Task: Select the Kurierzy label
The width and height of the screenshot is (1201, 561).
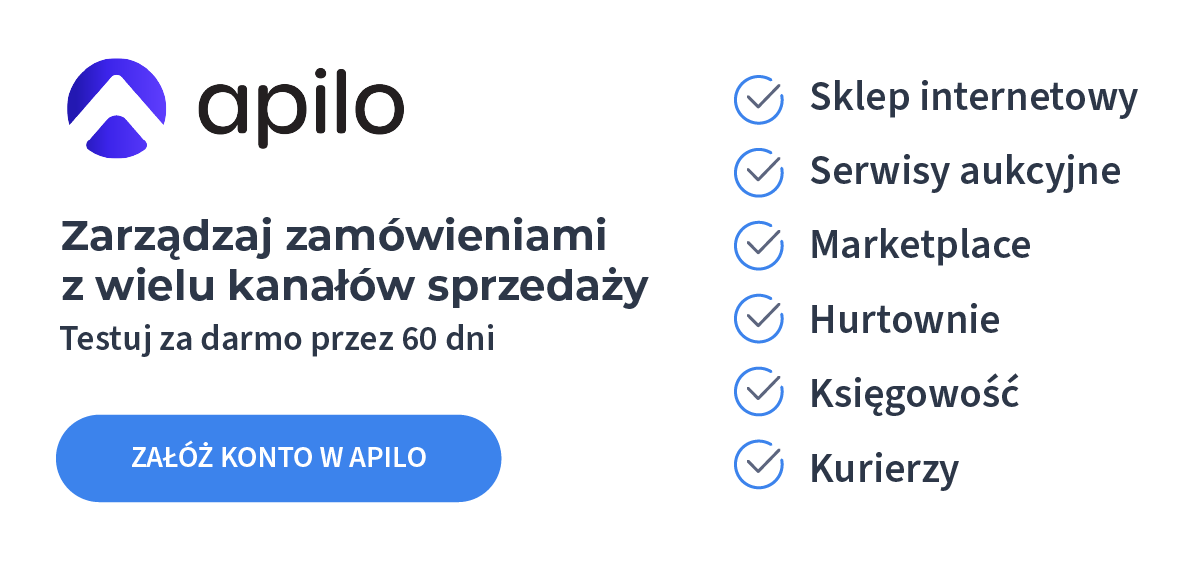Action: tap(884, 467)
